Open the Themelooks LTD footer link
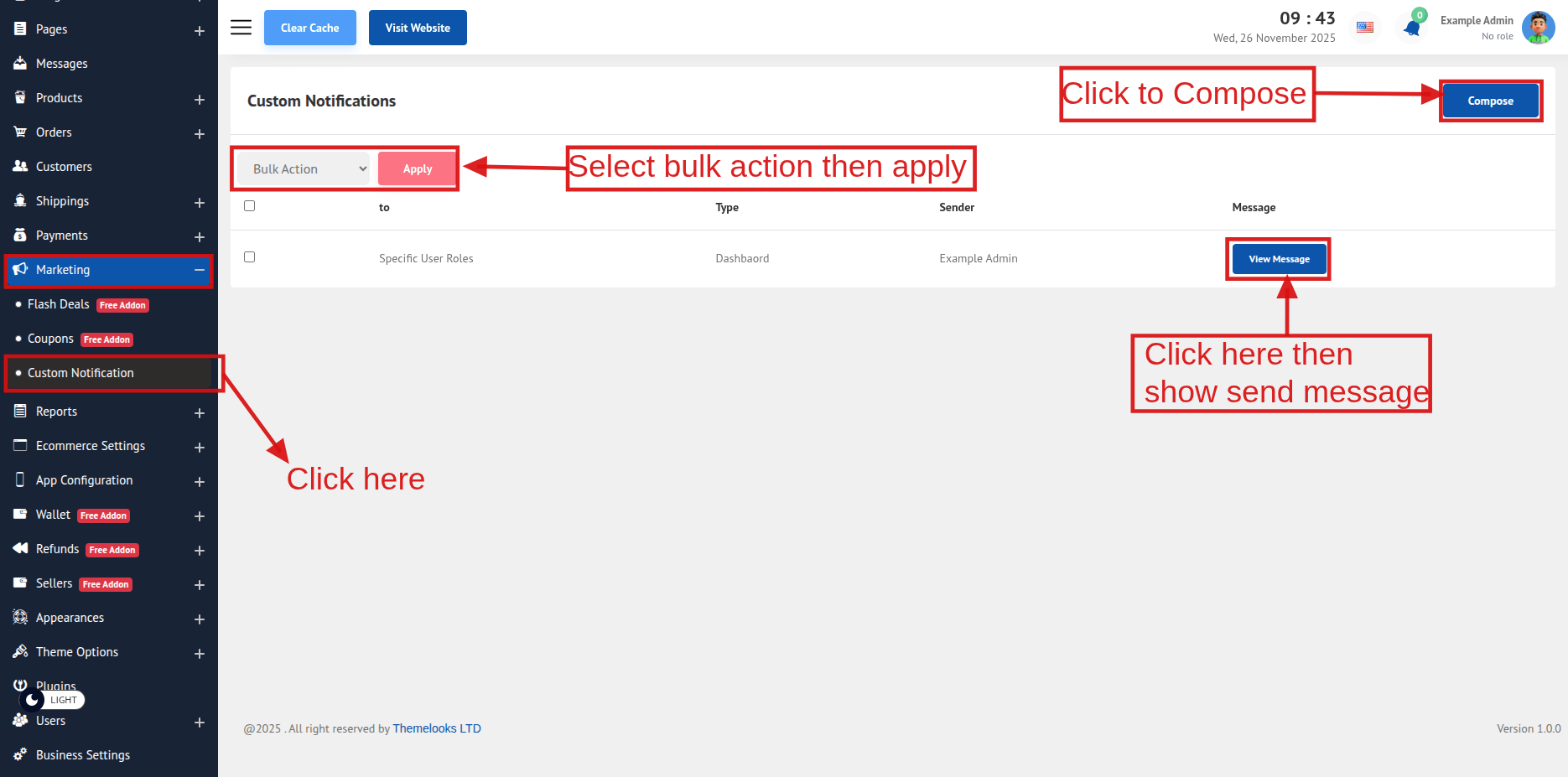The height and width of the screenshot is (777, 1568). click(437, 728)
